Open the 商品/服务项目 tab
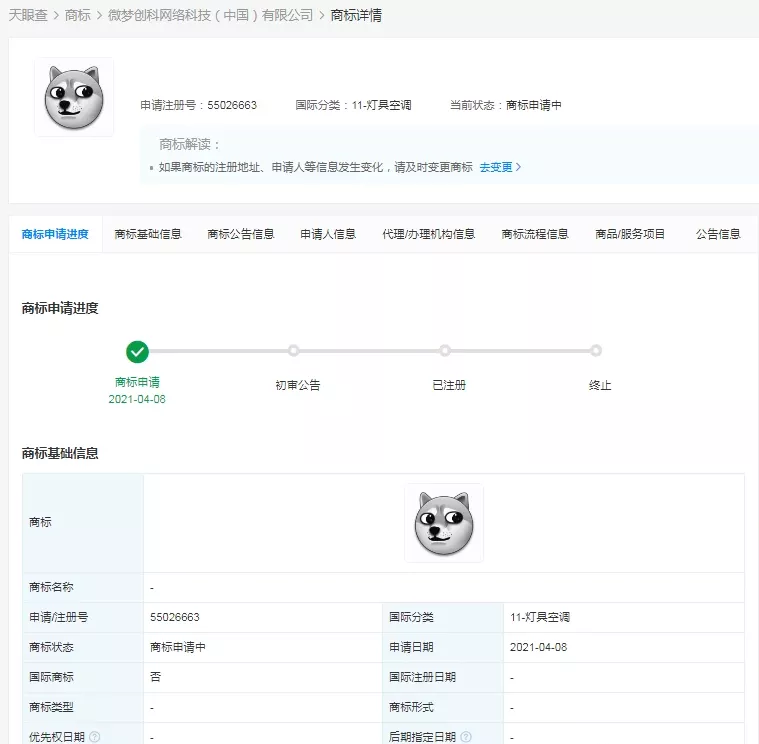Viewport: 759px width, 744px height. click(630, 234)
